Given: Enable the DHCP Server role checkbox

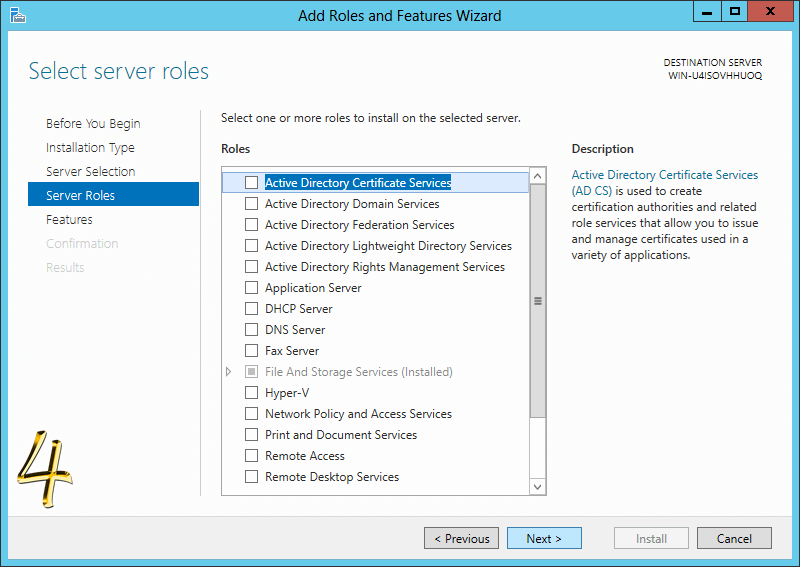Looking at the screenshot, I should pos(251,309).
